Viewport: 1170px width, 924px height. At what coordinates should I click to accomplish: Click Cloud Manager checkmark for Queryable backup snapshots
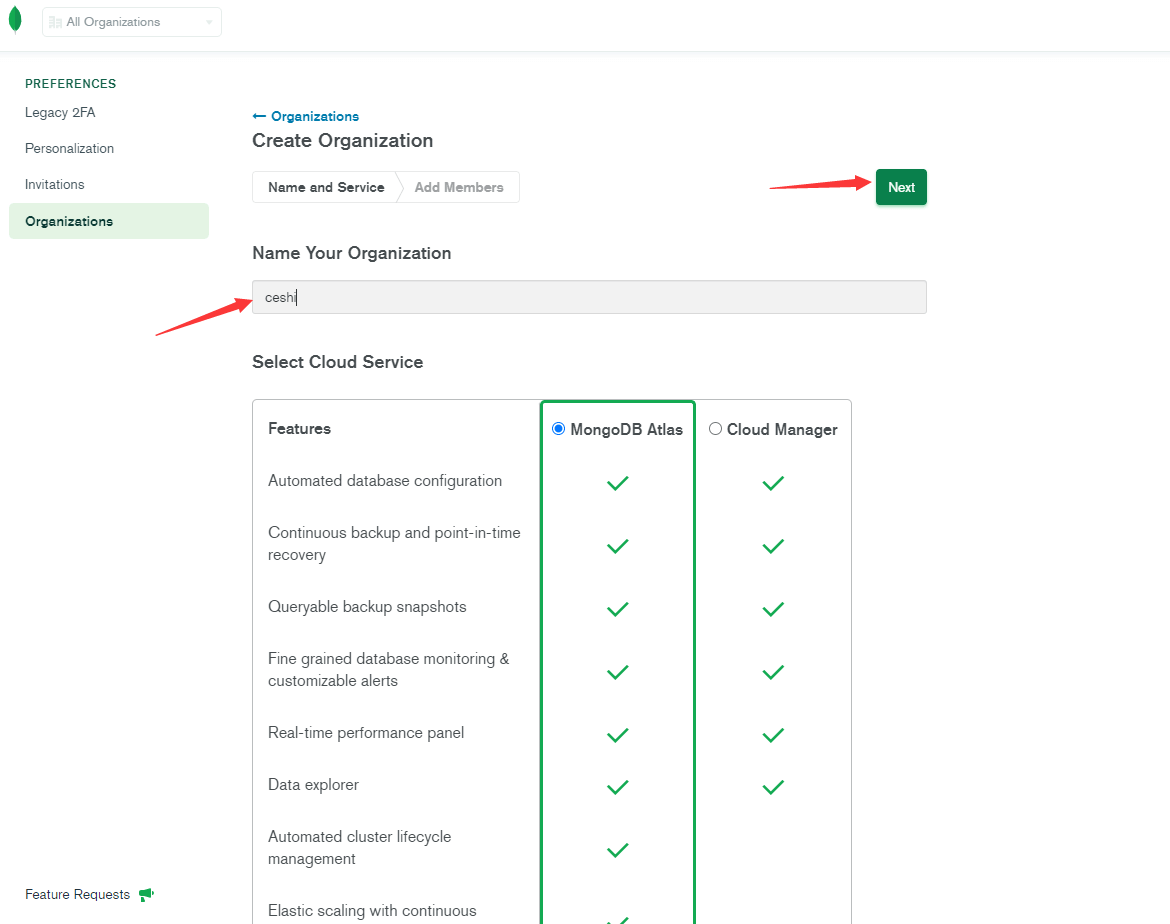click(773, 609)
